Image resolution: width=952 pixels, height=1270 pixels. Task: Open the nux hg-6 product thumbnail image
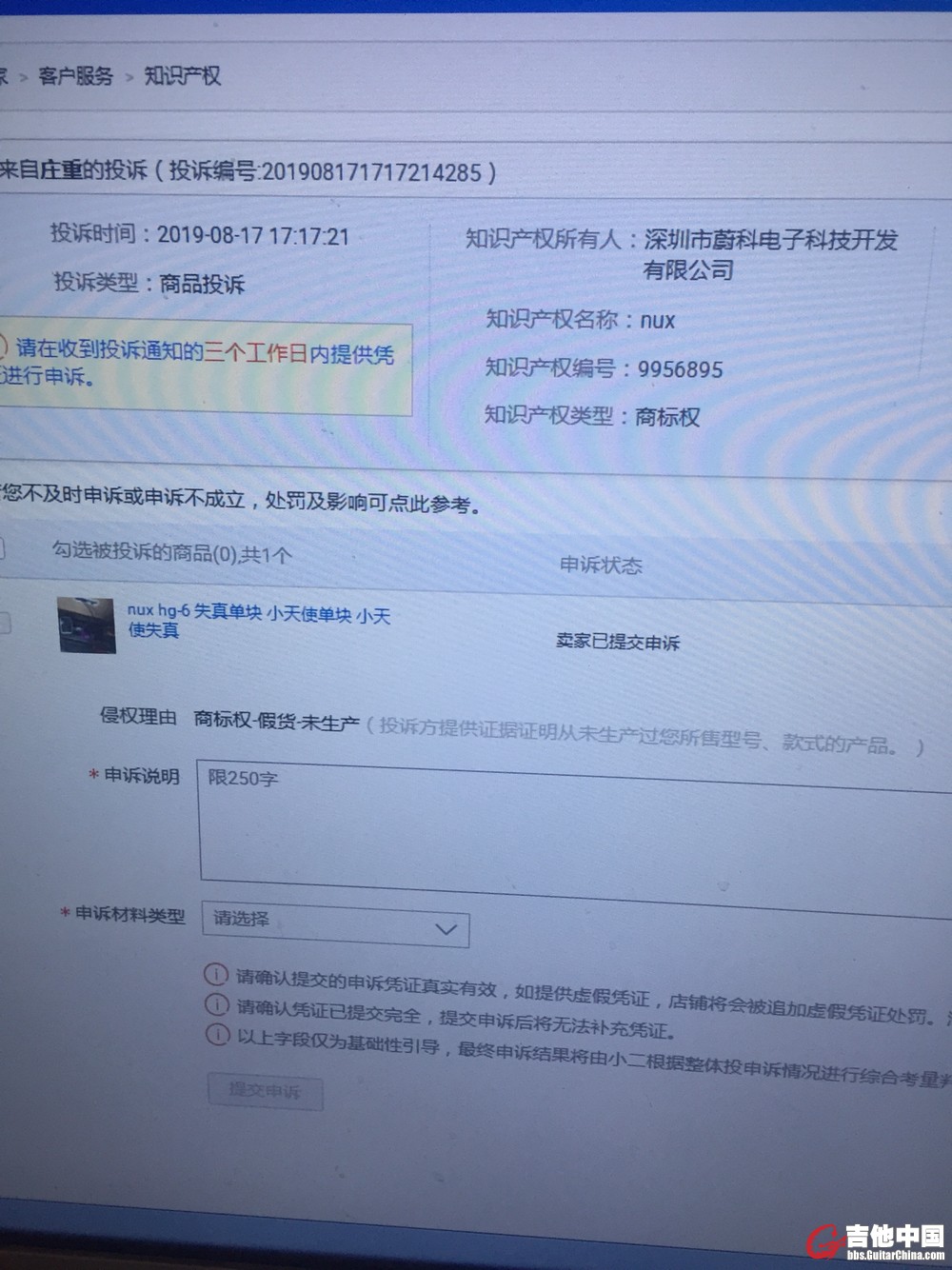pos(87,625)
